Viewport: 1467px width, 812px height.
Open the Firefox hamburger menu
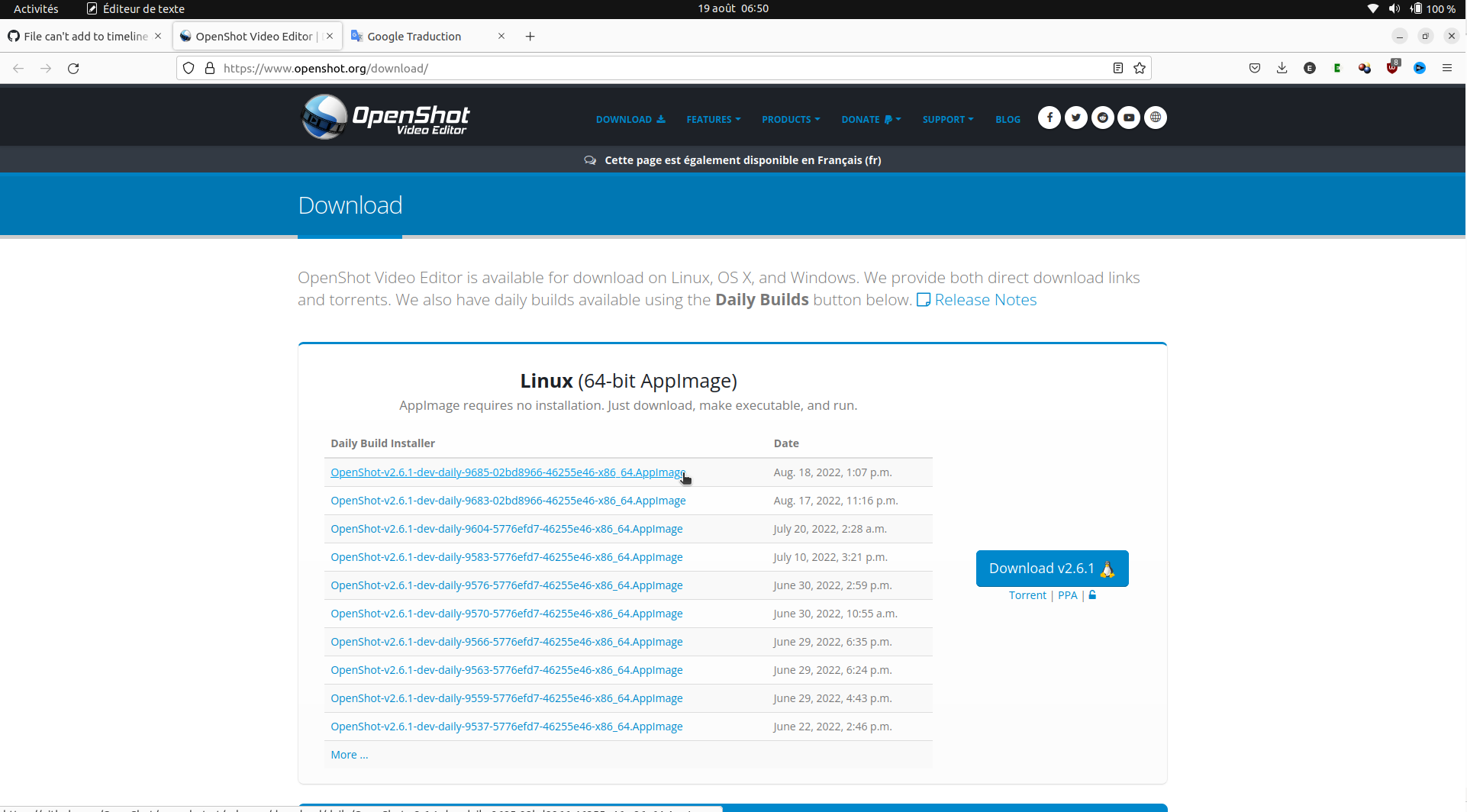pos(1449,68)
